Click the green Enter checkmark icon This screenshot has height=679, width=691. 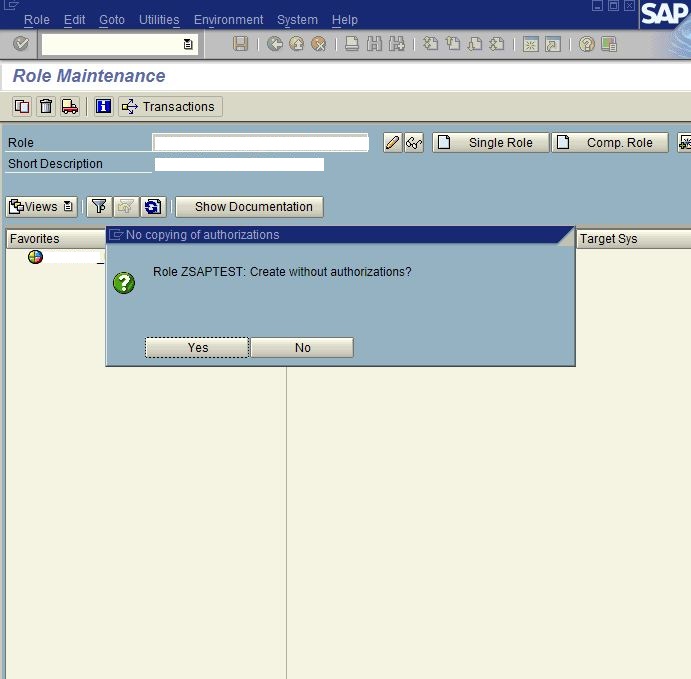coord(21,44)
